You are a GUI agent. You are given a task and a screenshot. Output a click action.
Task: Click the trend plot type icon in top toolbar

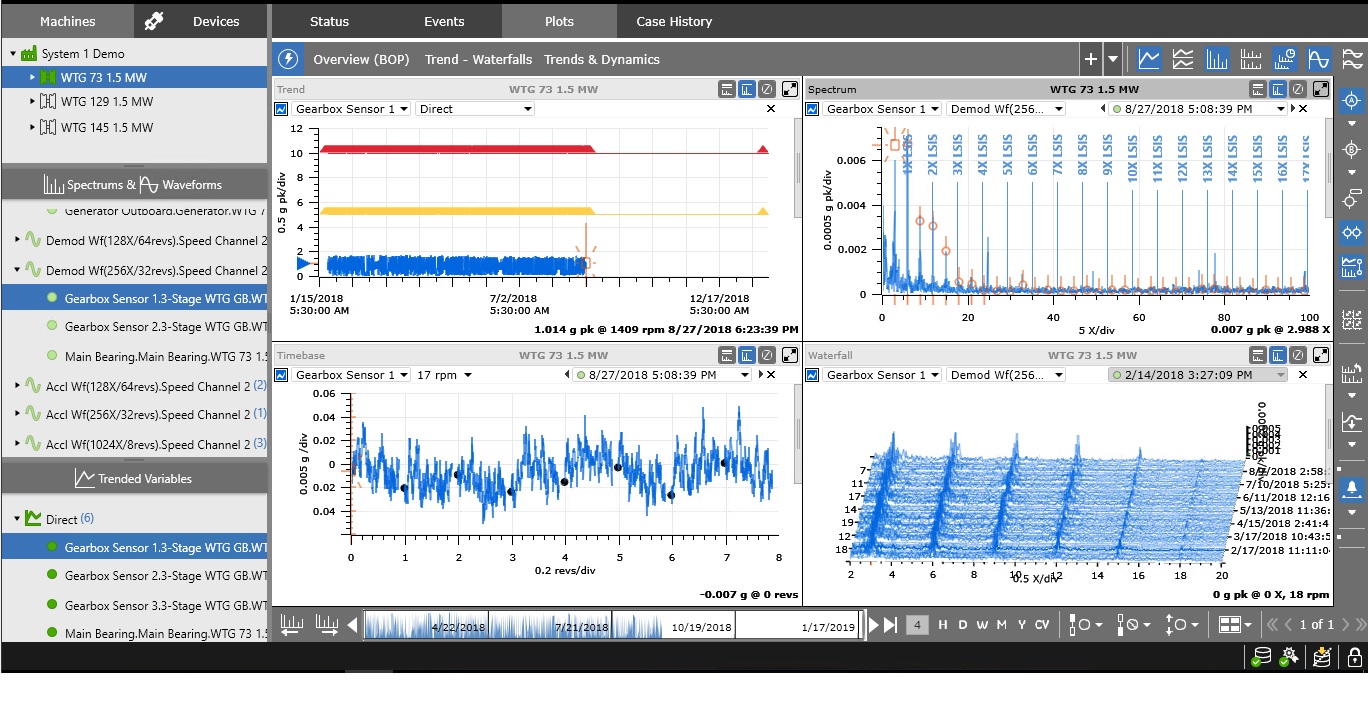point(1149,59)
